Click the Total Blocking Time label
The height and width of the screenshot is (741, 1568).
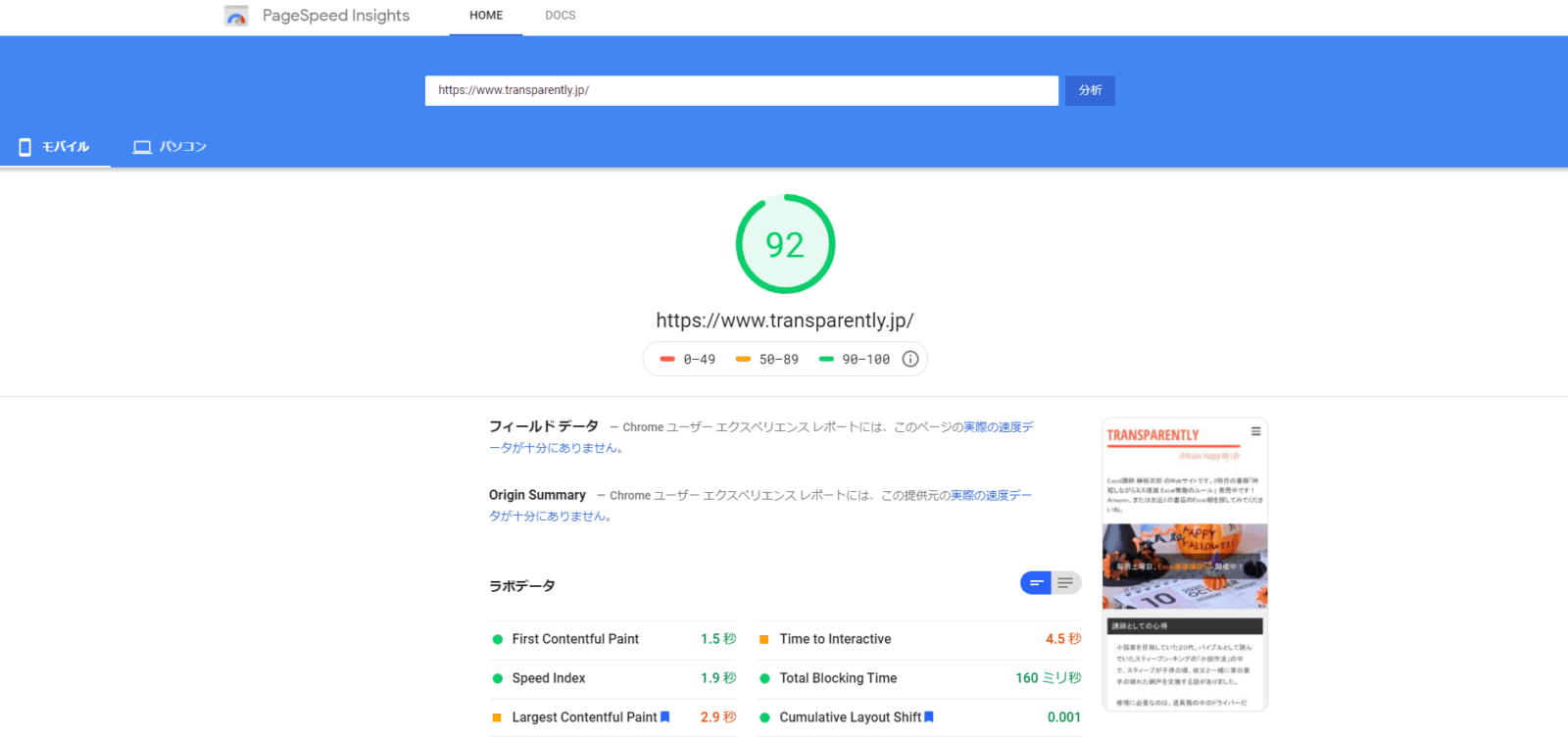(838, 678)
